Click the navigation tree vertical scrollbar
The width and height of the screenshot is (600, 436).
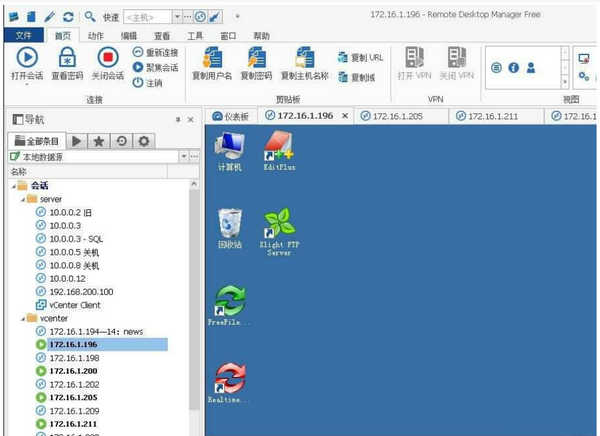[194, 299]
